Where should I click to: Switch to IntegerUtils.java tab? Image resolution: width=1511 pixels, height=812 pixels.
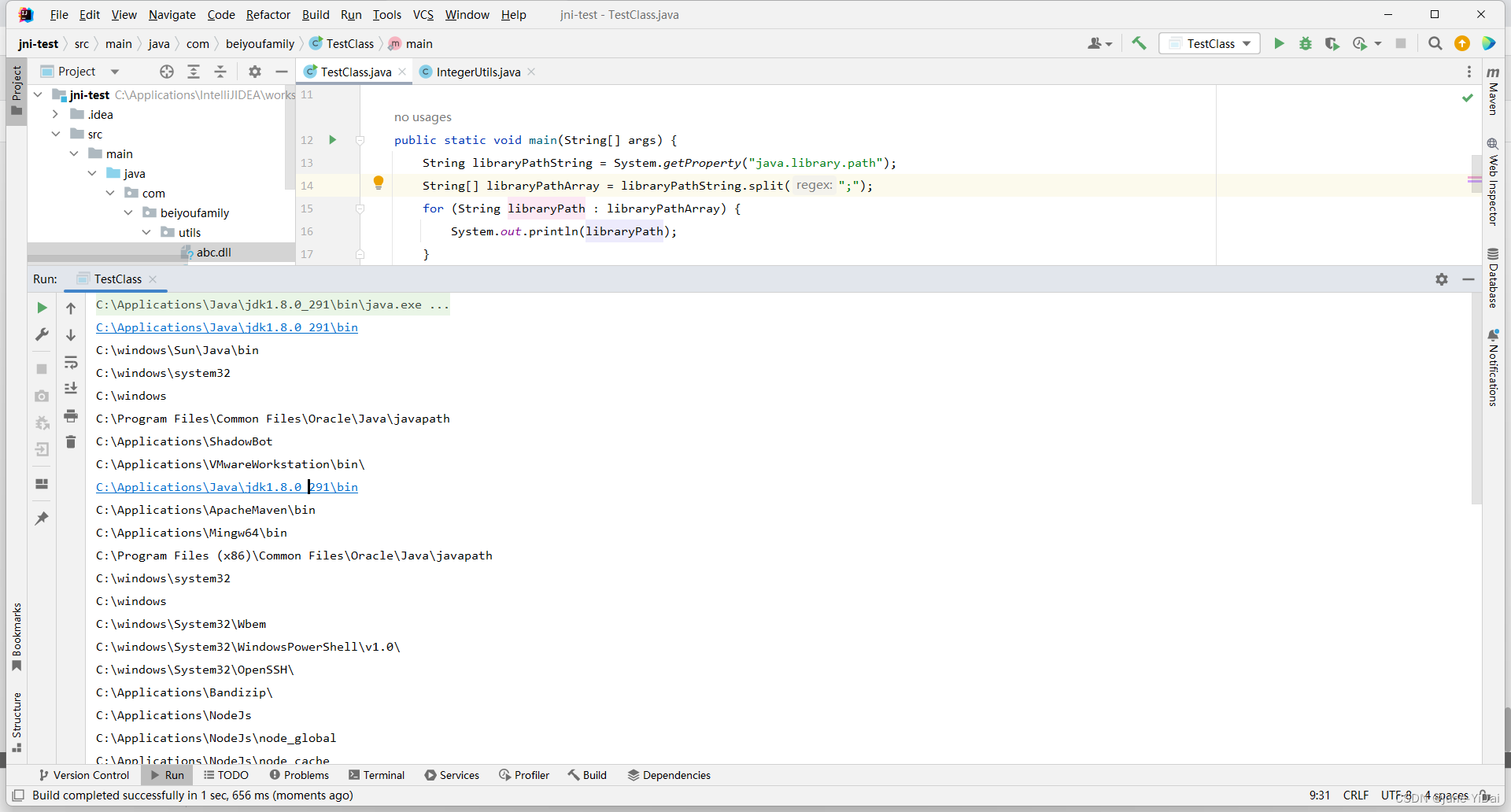coord(478,72)
